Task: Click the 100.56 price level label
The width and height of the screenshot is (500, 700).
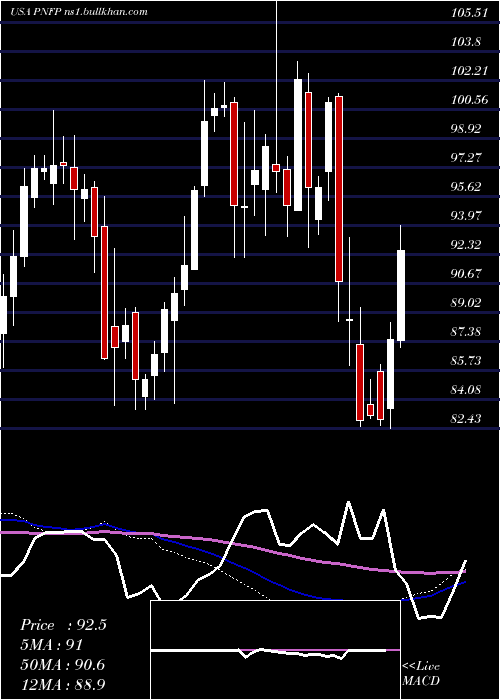Action: 469,100
